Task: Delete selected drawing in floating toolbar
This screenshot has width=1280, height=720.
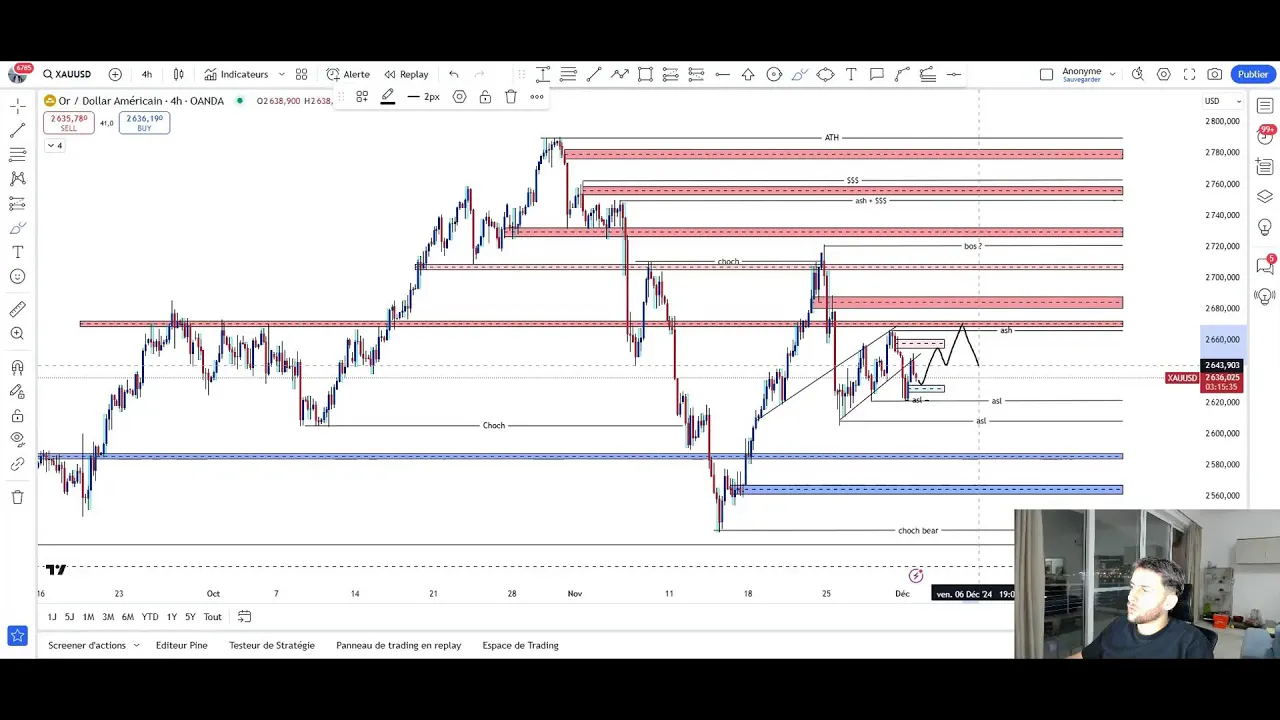Action: [511, 97]
